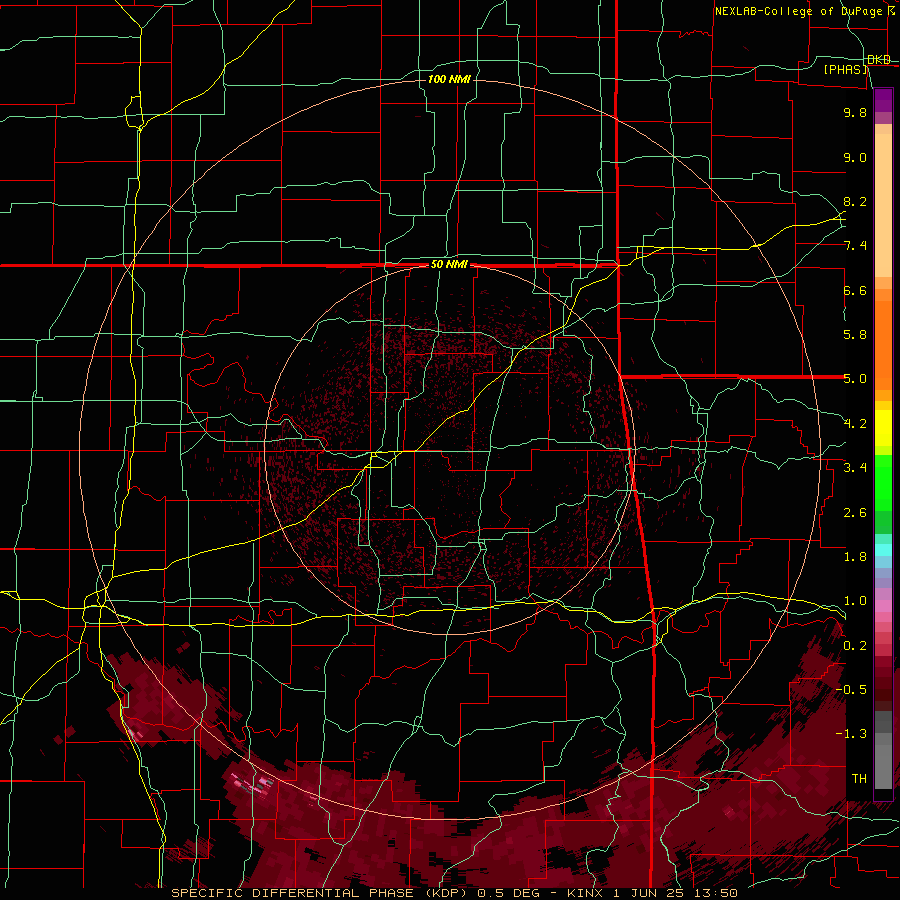Click the -0.5 scale label
Viewport: 900px width, 900px height.
click(x=851, y=690)
